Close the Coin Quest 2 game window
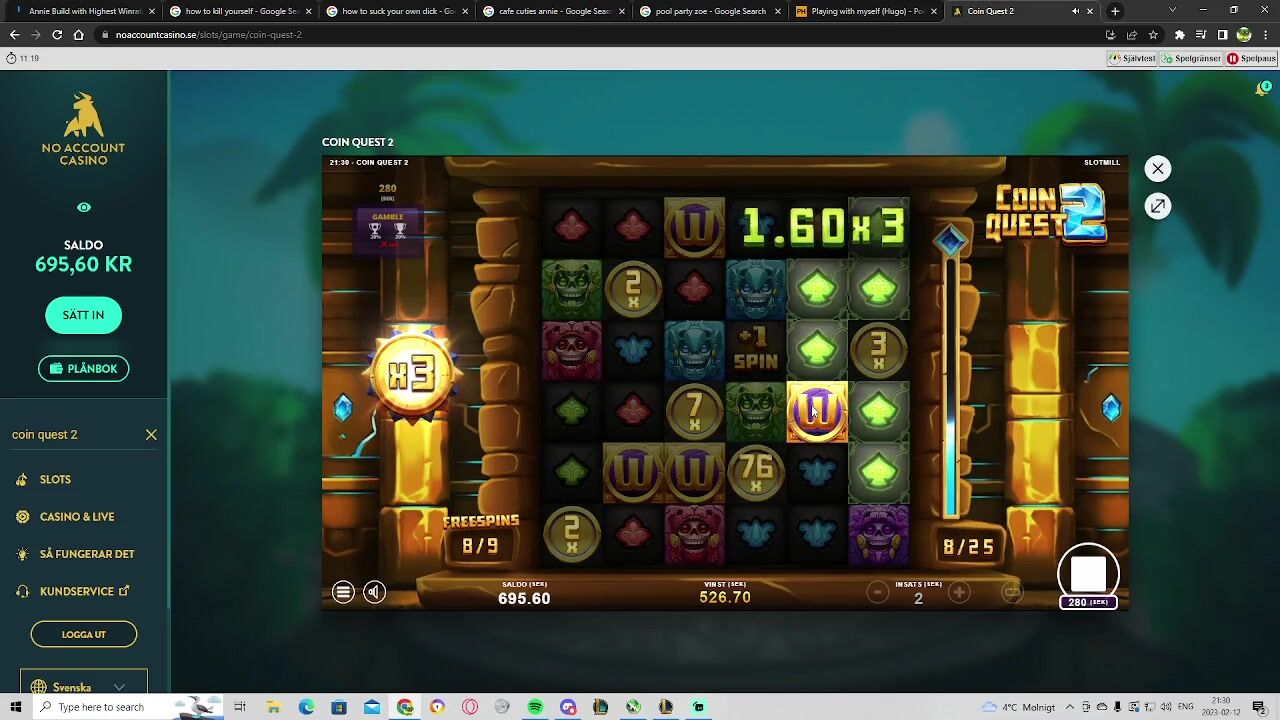This screenshot has height=720, width=1280. [x=1157, y=169]
